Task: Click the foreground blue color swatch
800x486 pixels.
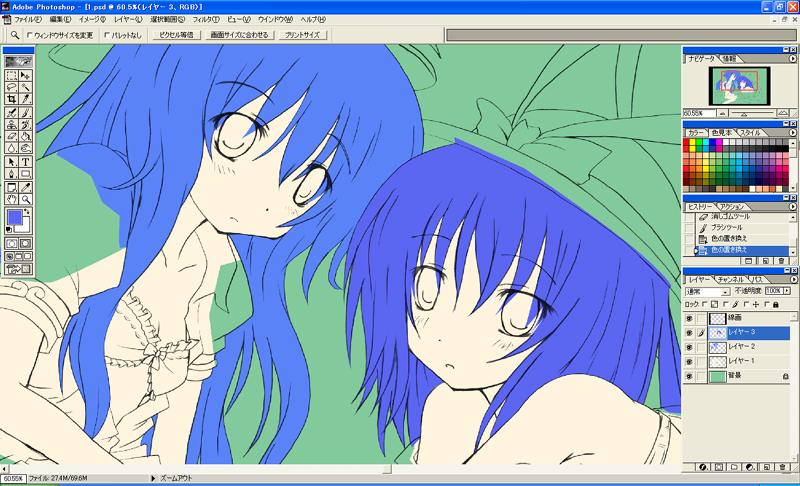Action: (15, 217)
